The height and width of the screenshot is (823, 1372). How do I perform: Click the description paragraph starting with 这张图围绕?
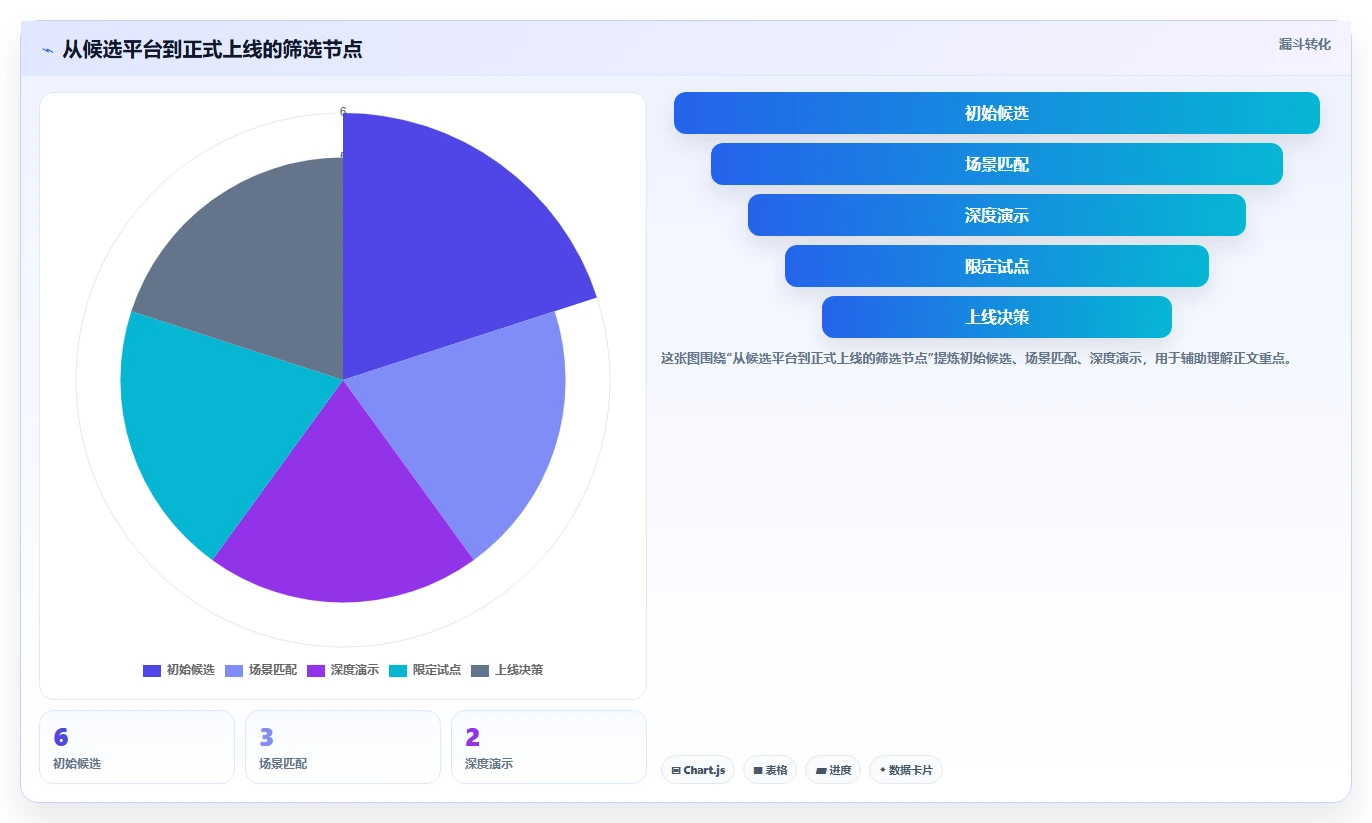pyautogui.click(x=976, y=358)
